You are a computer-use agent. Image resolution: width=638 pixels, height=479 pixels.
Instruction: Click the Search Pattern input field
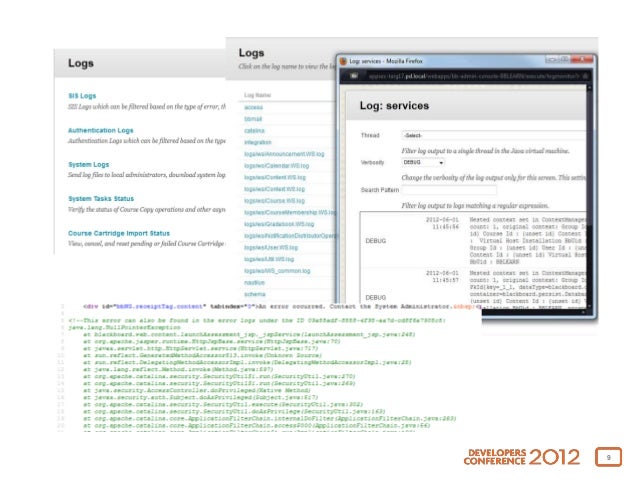[449, 190]
